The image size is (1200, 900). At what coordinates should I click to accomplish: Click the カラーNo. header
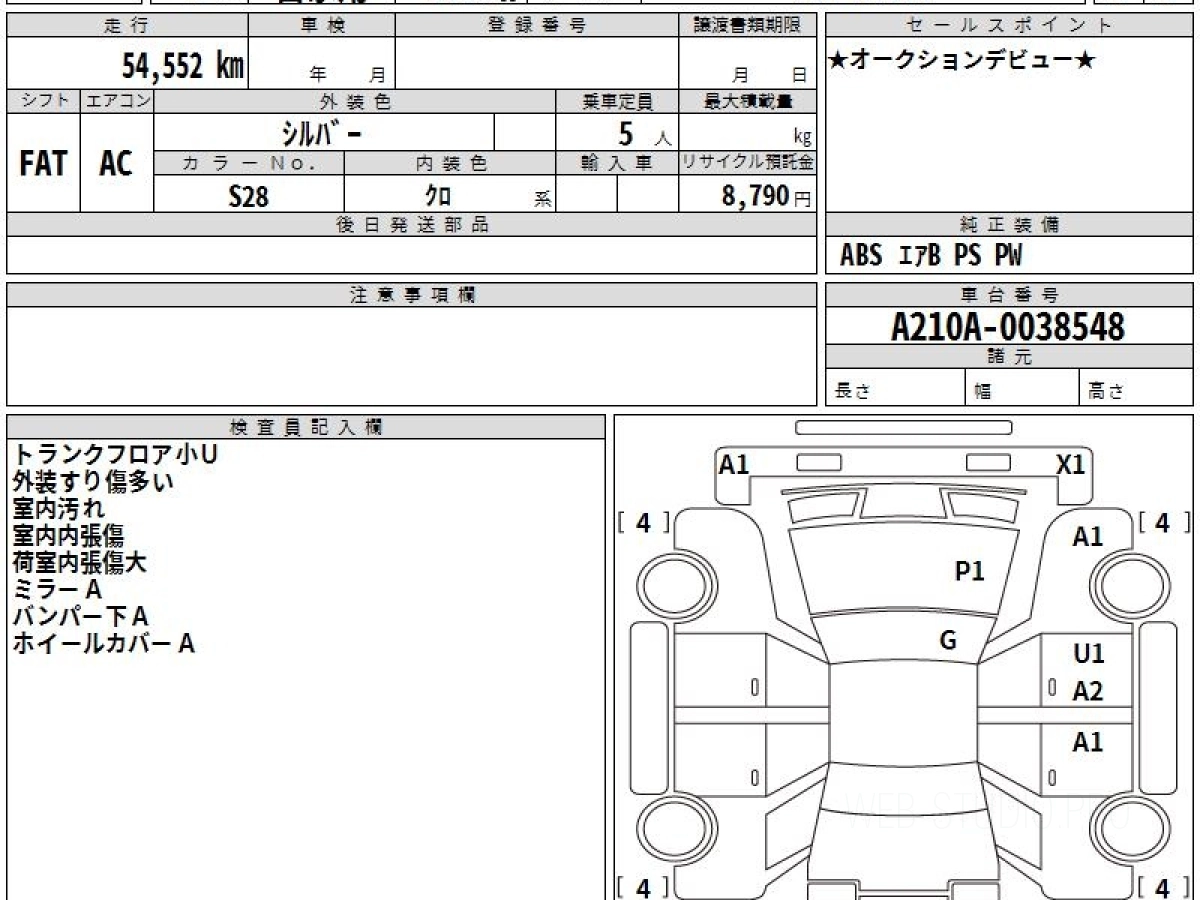pos(249,164)
